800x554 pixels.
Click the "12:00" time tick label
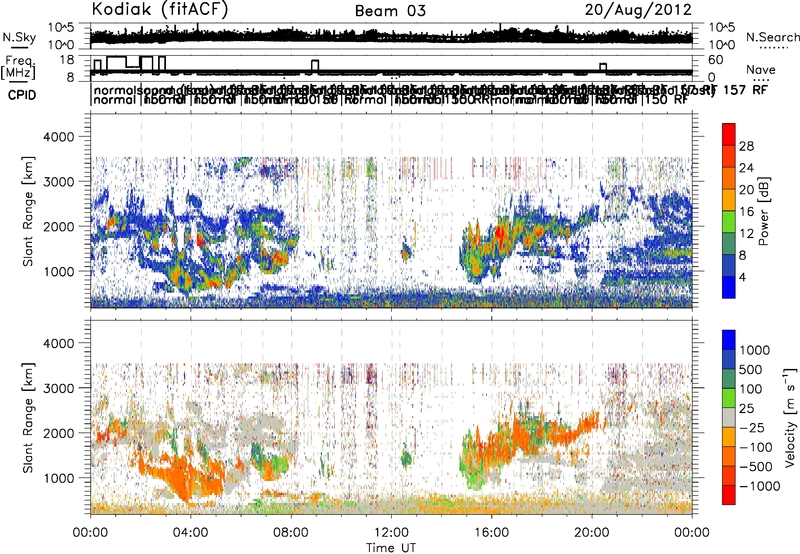pos(391,533)
